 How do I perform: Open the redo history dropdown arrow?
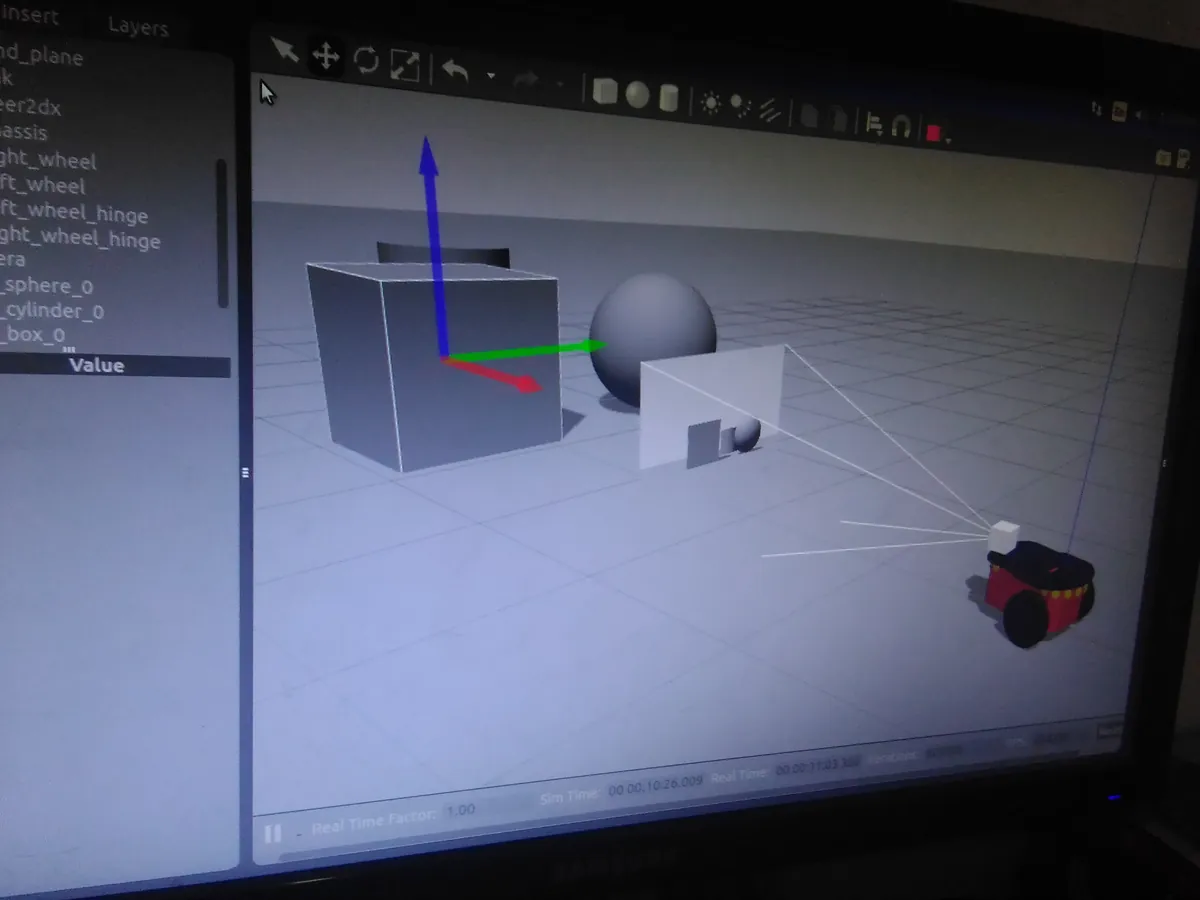click(559, 84)
